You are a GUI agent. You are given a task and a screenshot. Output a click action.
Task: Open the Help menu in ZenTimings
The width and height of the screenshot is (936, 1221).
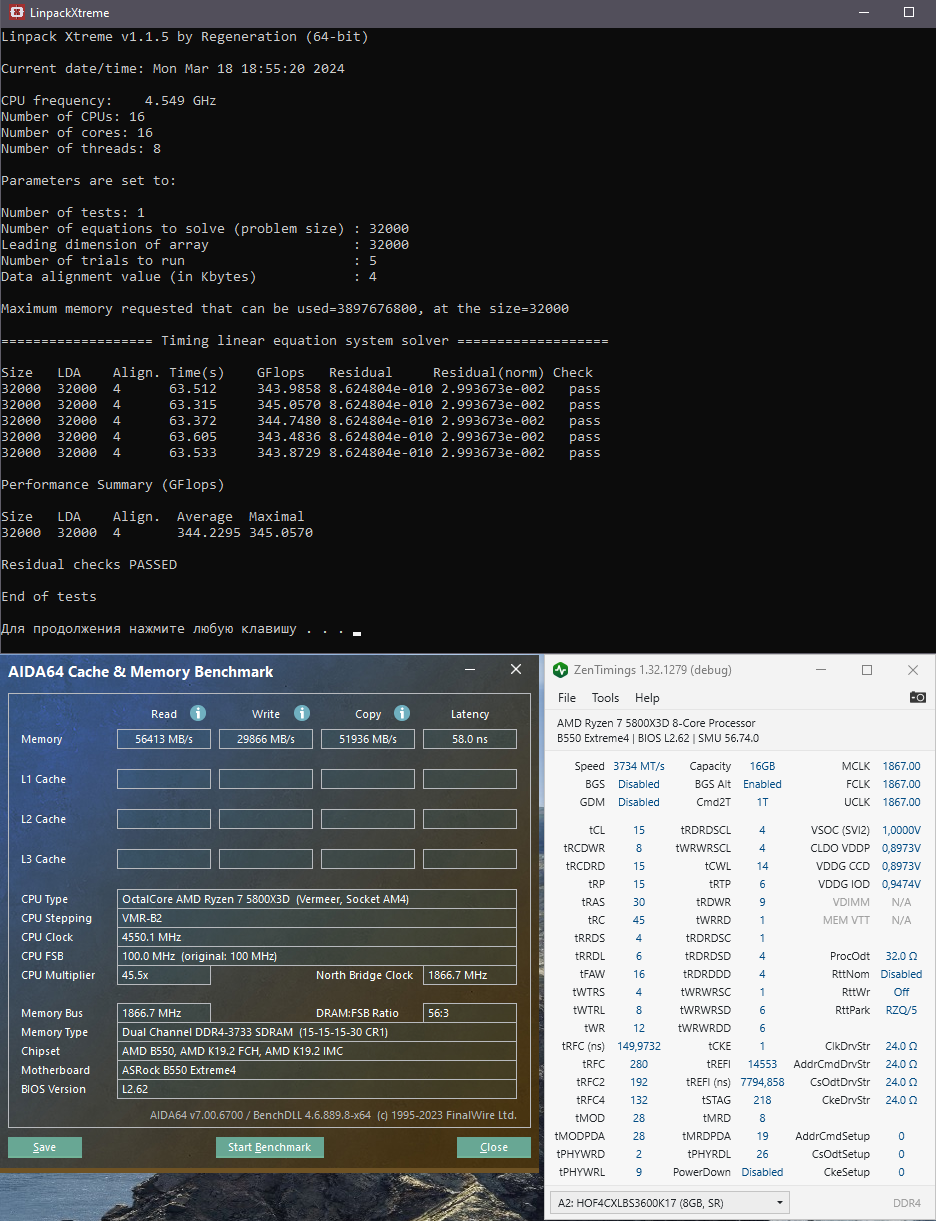647,698
